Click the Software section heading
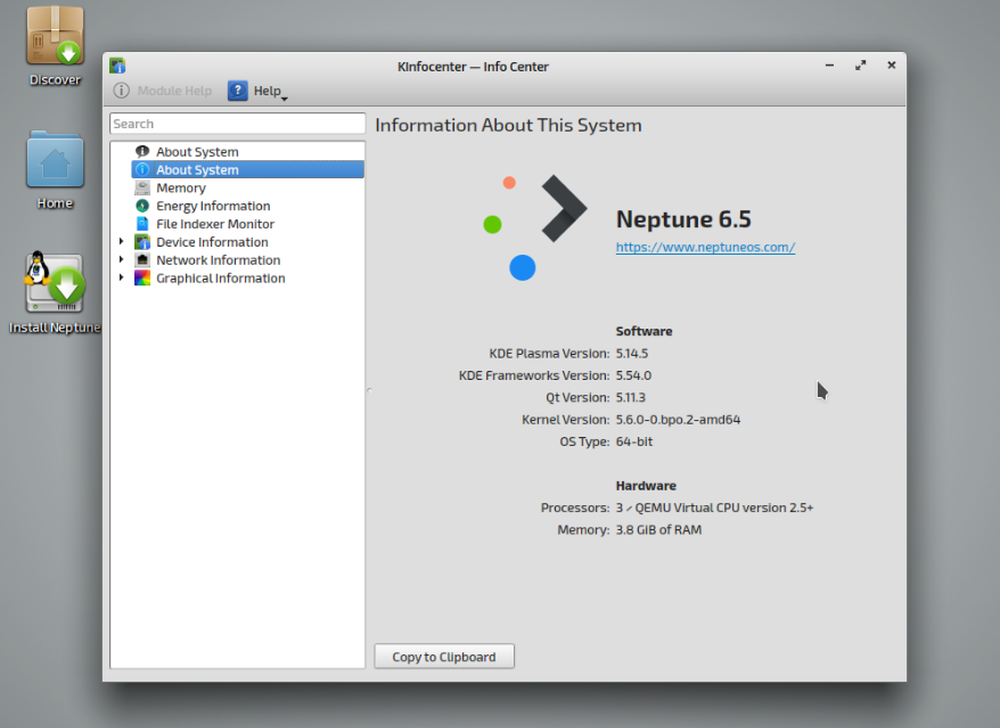The image size is (1000, 728). pos(644,331)
